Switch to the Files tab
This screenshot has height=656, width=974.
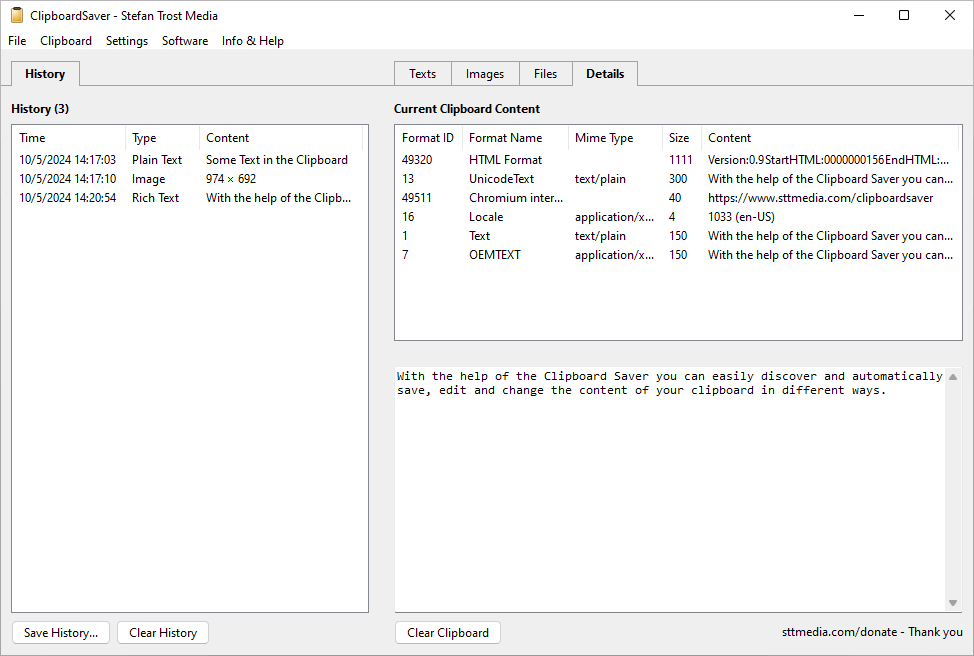coord(545,74)
